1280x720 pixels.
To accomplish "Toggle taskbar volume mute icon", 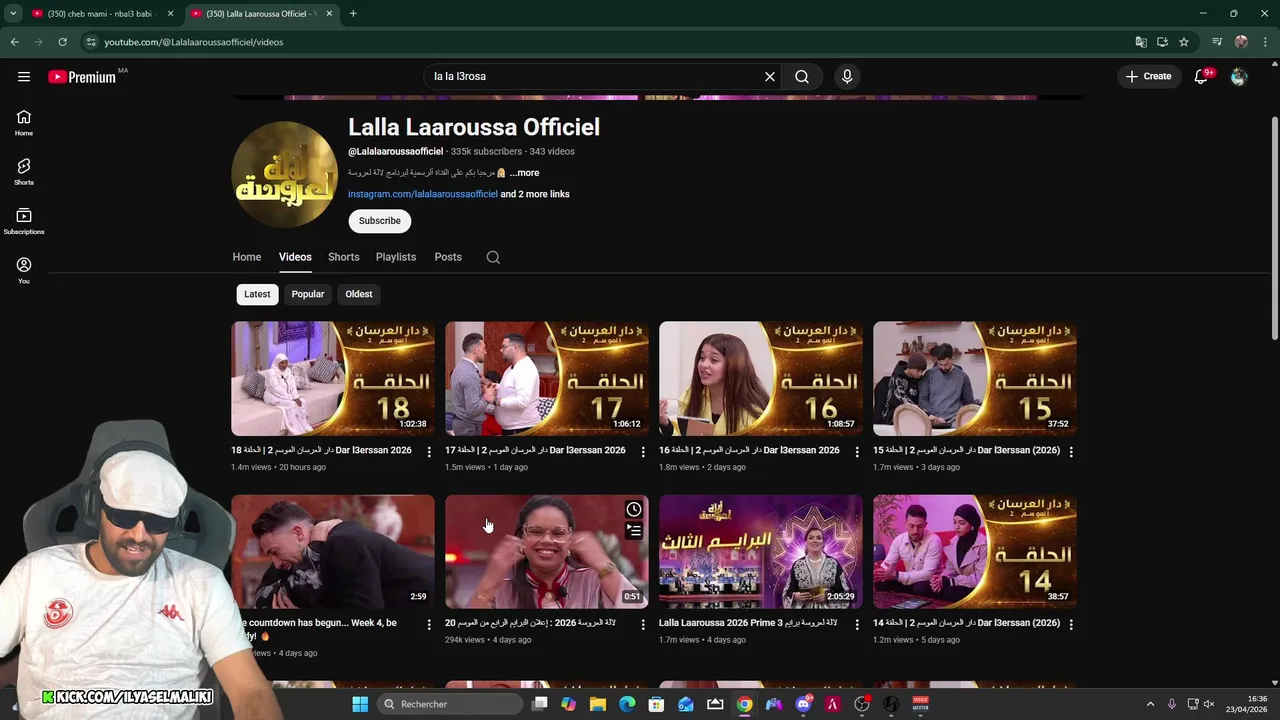I will pyautogui.click(x=1209, y=704).
